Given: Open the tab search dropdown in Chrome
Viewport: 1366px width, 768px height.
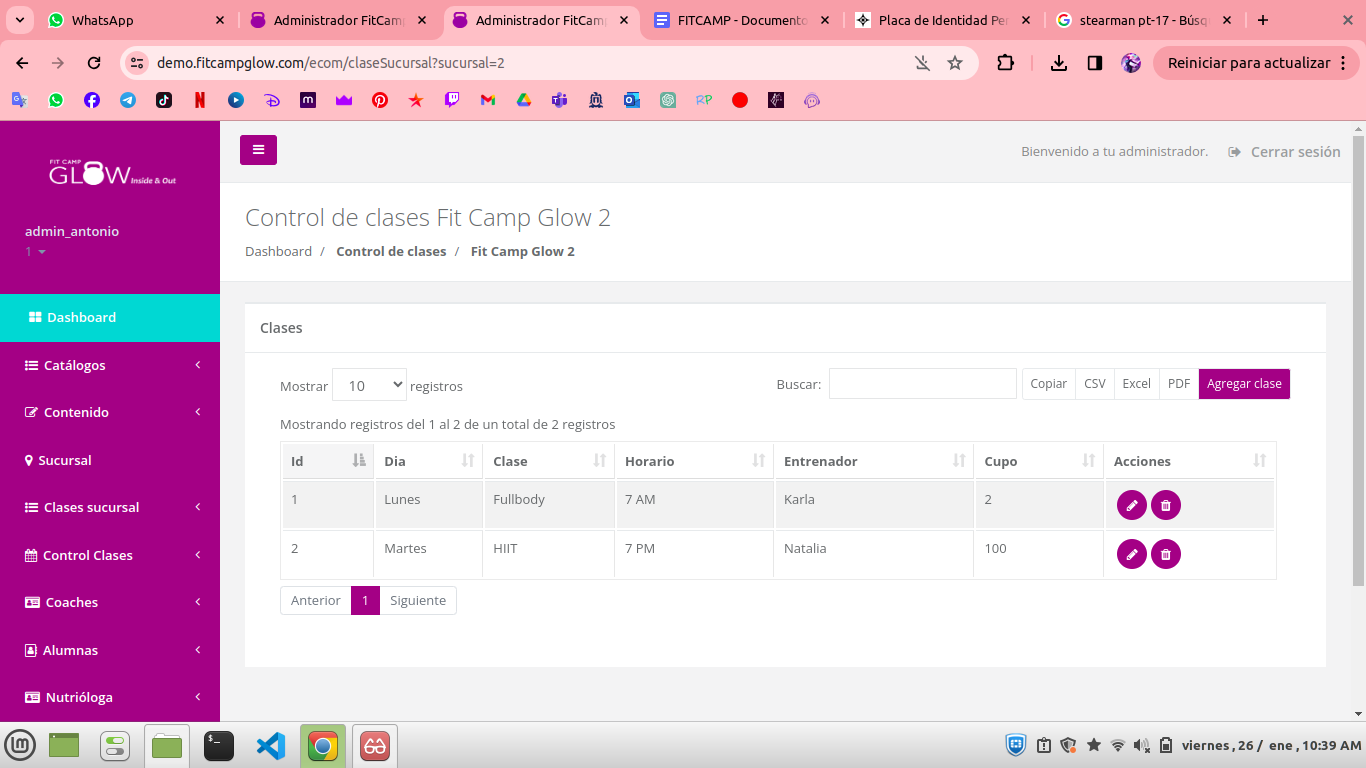Looking at the screenshot, I should point(19,20).
